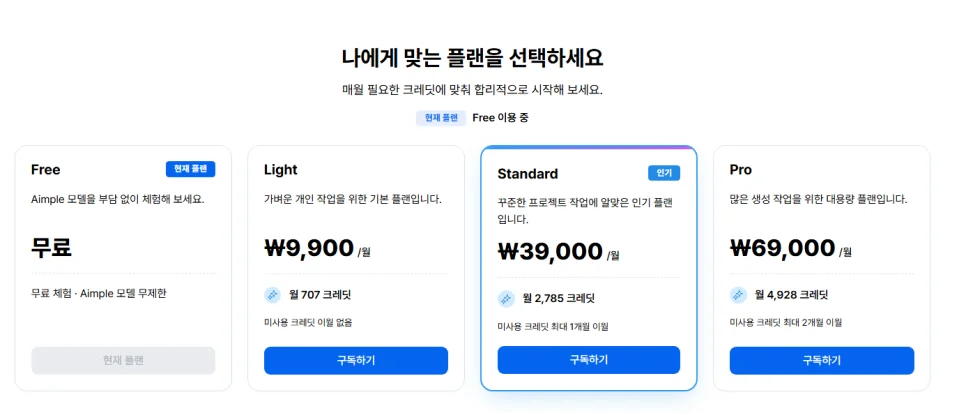Click the ₩69,000 monthly price
Screen dimensions: 966x413
tap(791, 248)
